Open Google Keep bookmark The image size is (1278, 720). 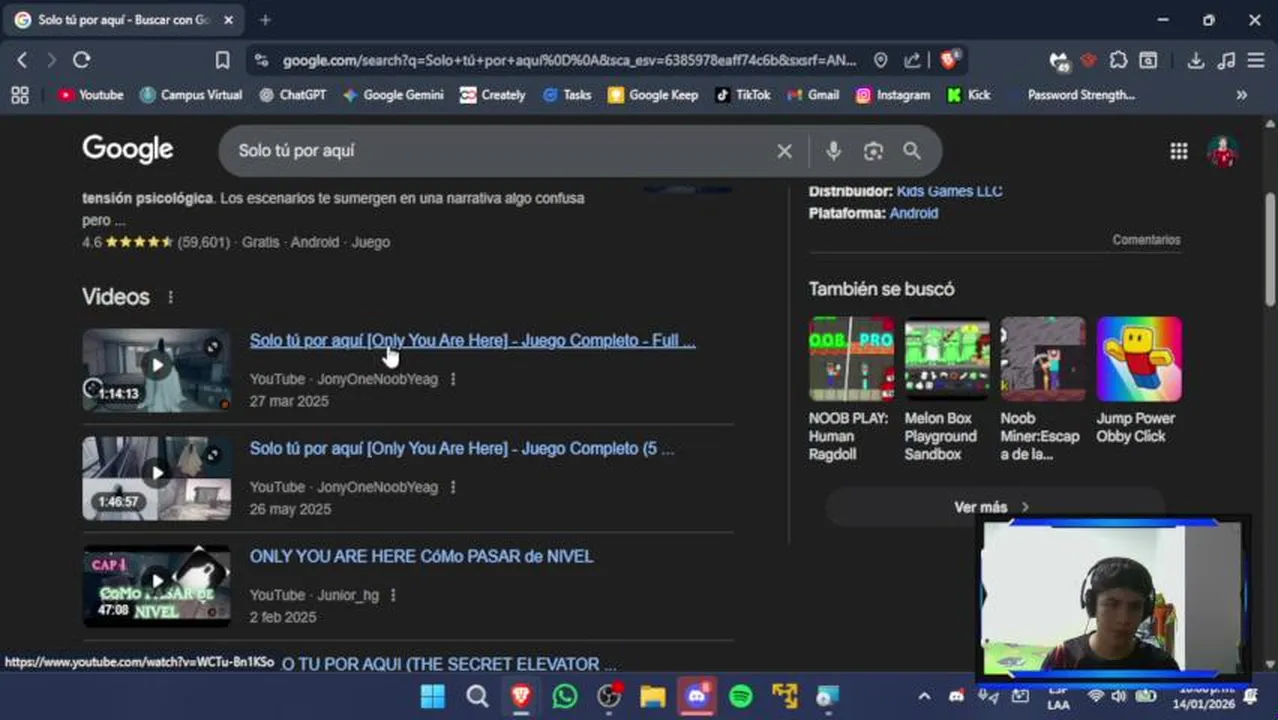click(x=653, y=95)
